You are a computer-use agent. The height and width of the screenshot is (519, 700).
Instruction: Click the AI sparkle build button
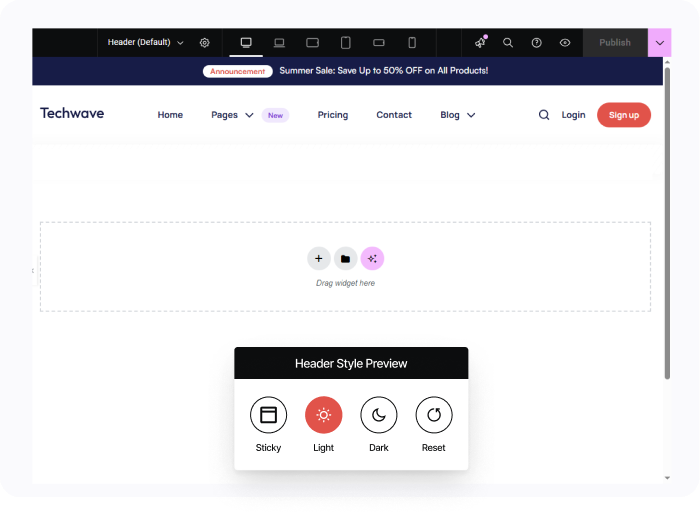click(372, 259)
